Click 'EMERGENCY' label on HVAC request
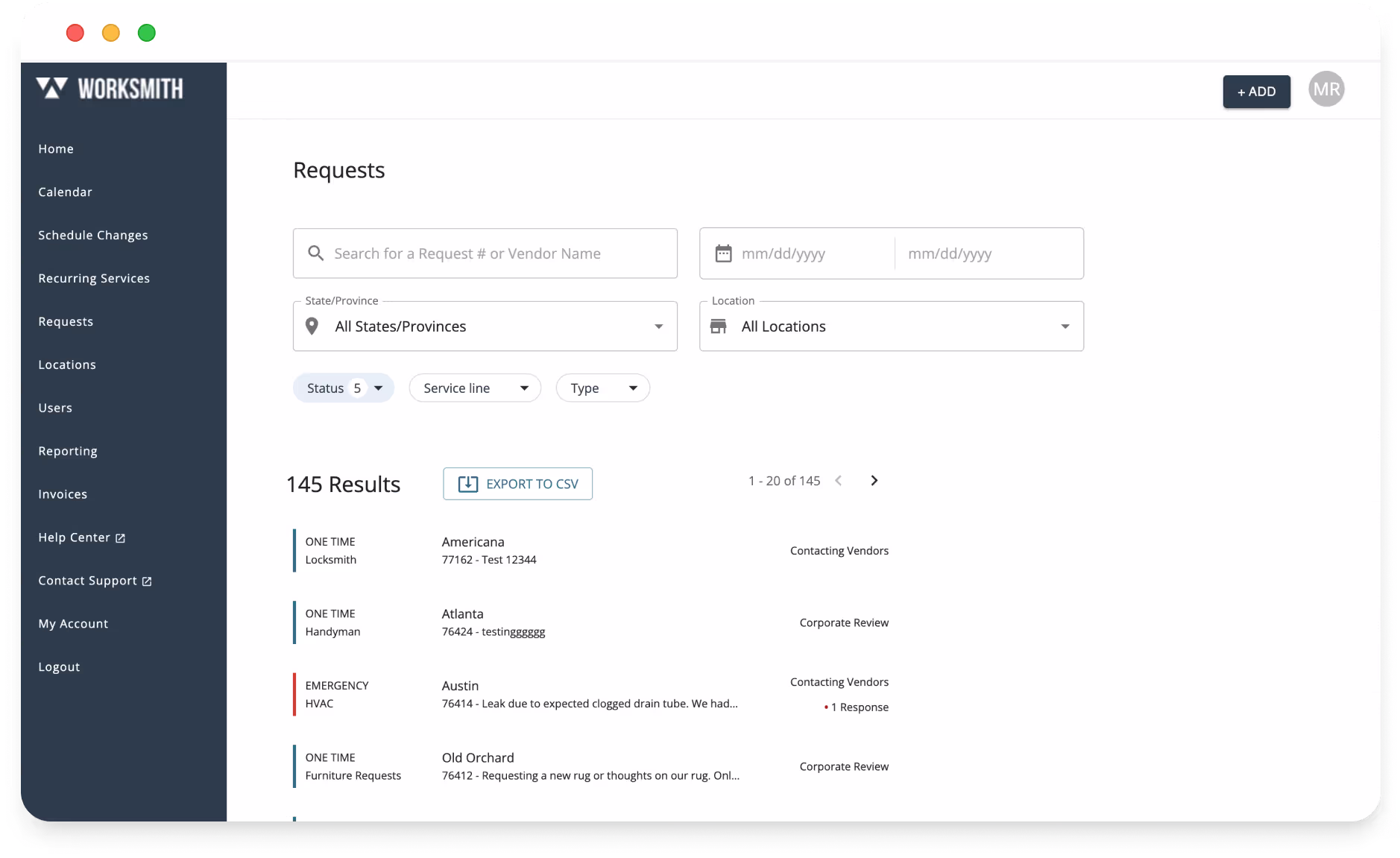The image size is (1400, 858). 337,686
